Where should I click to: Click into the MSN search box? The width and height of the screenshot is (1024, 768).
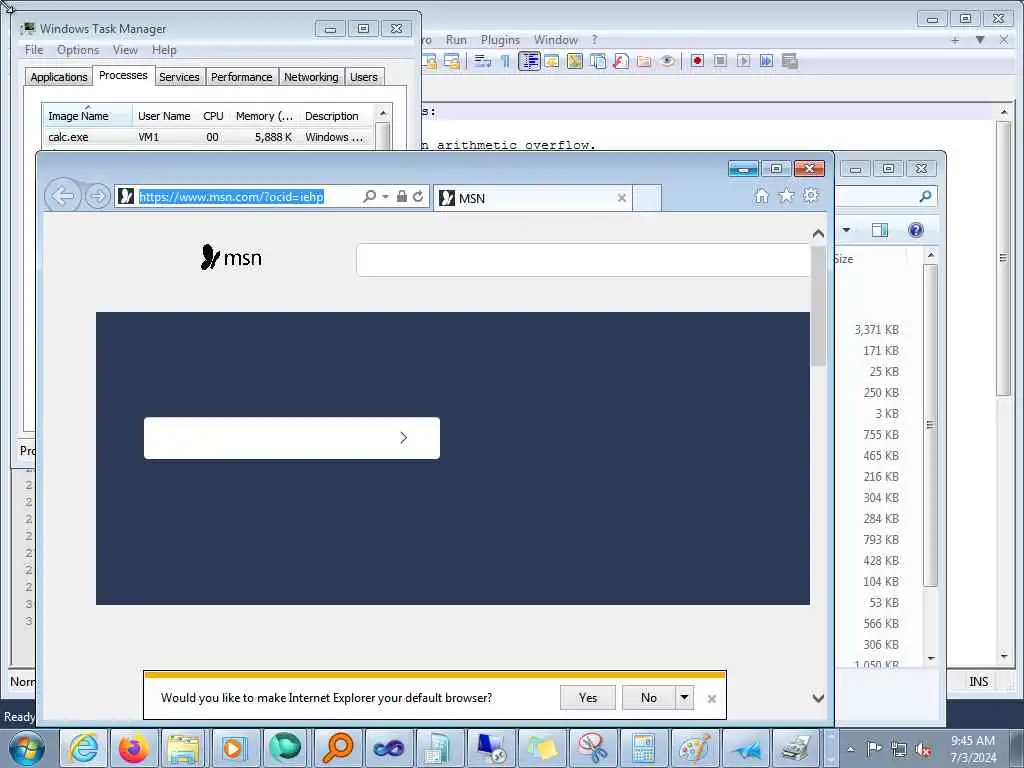(583, 260)
